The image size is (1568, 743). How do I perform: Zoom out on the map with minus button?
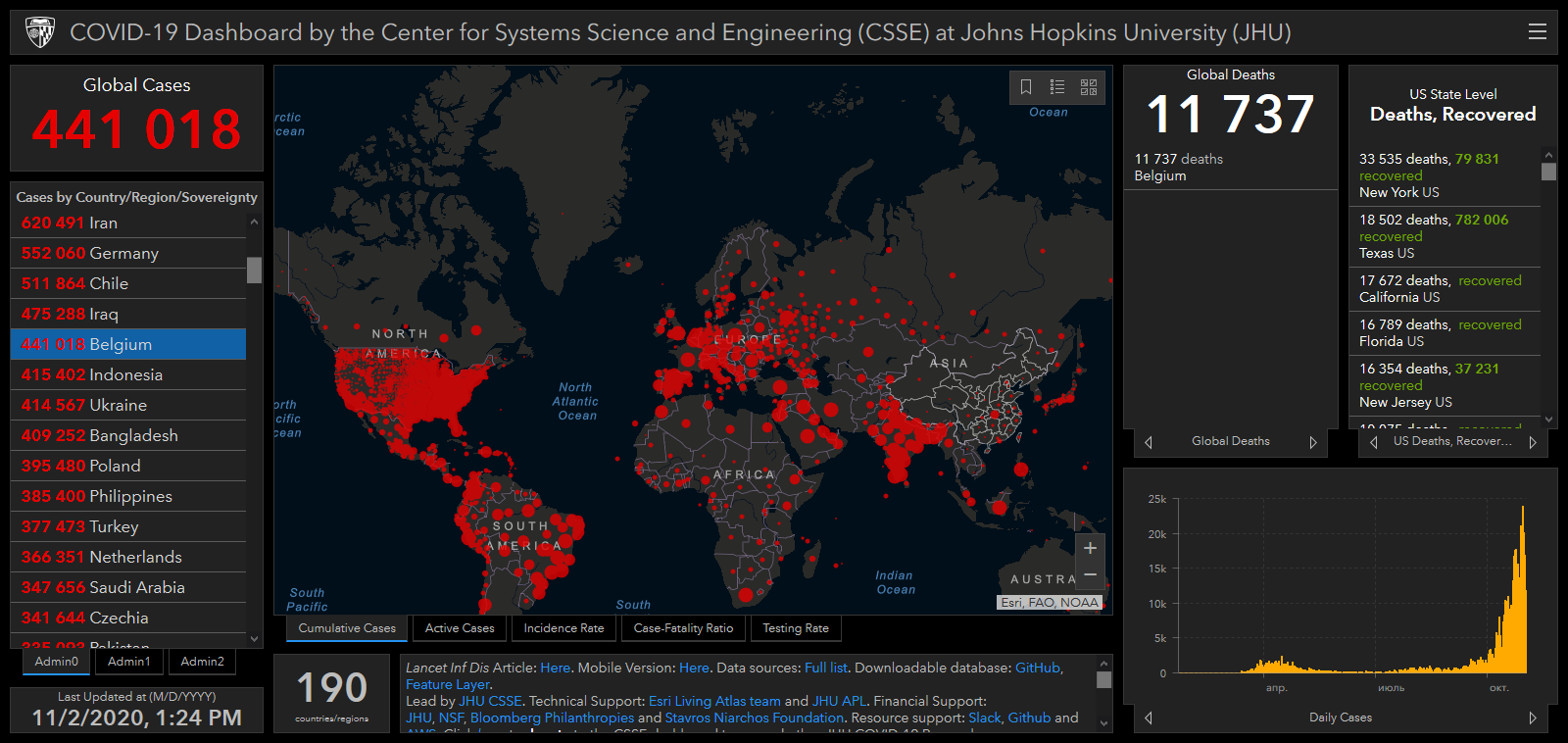coord(1090,575)
